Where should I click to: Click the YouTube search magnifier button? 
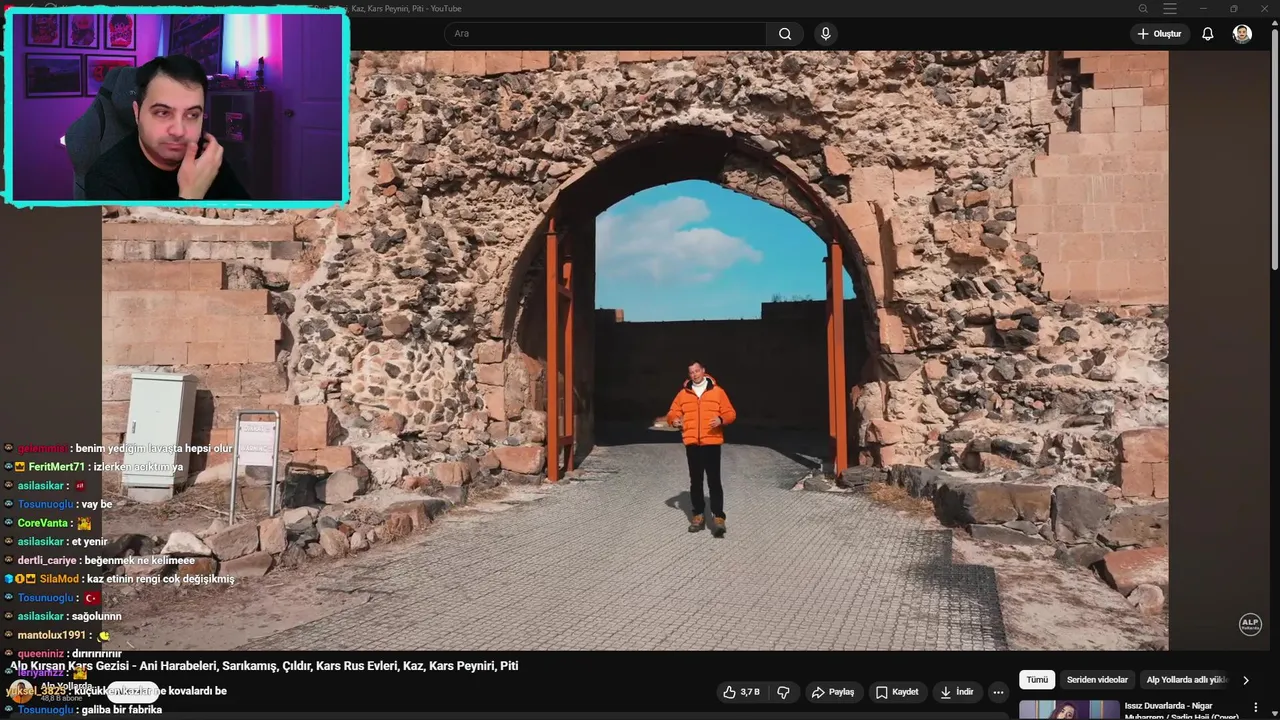(785, 34)
